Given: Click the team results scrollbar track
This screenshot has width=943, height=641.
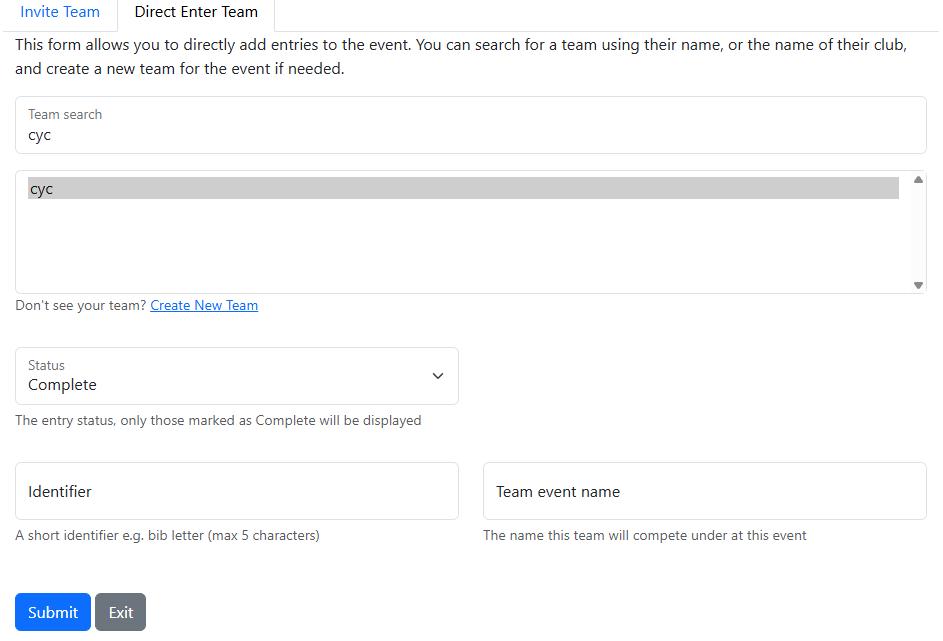Looking at the screenshot, I should [x=918, y=232].
